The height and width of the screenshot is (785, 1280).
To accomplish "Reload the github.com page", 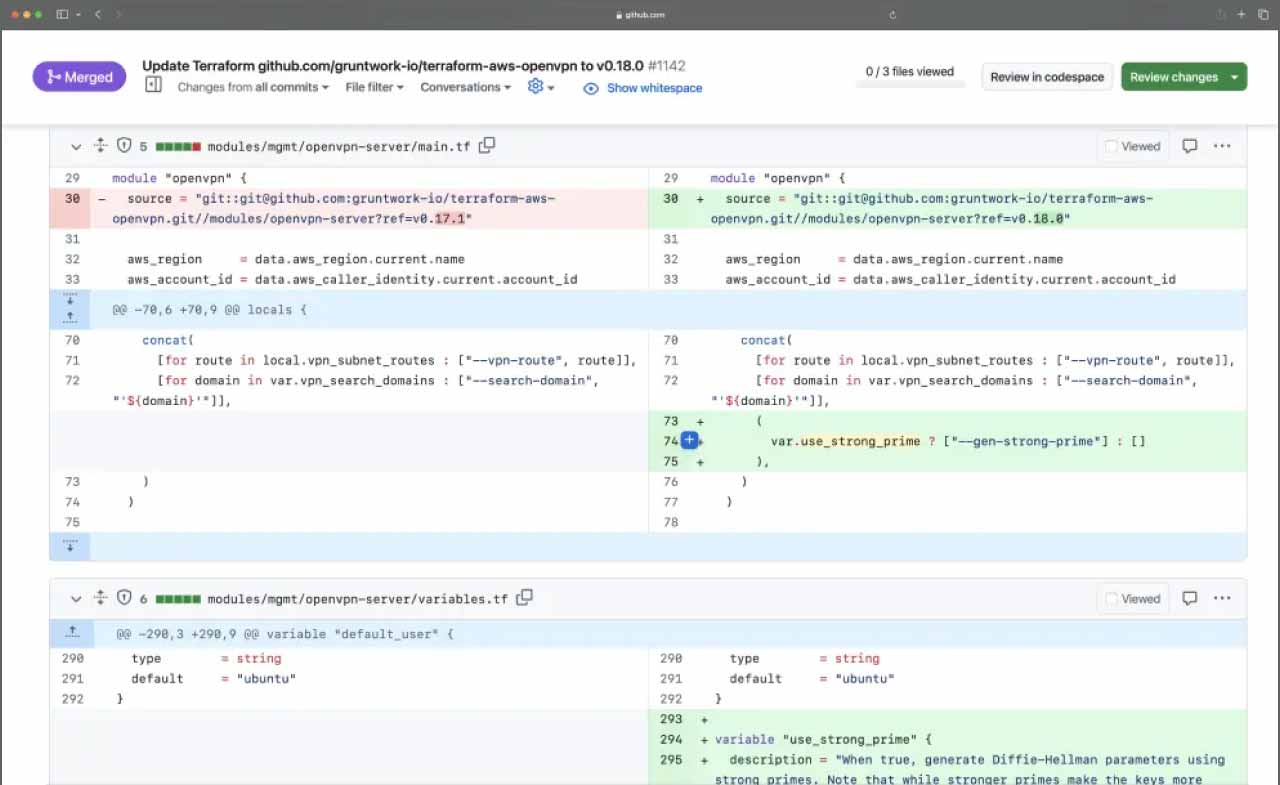I will [x=892, y=15].
